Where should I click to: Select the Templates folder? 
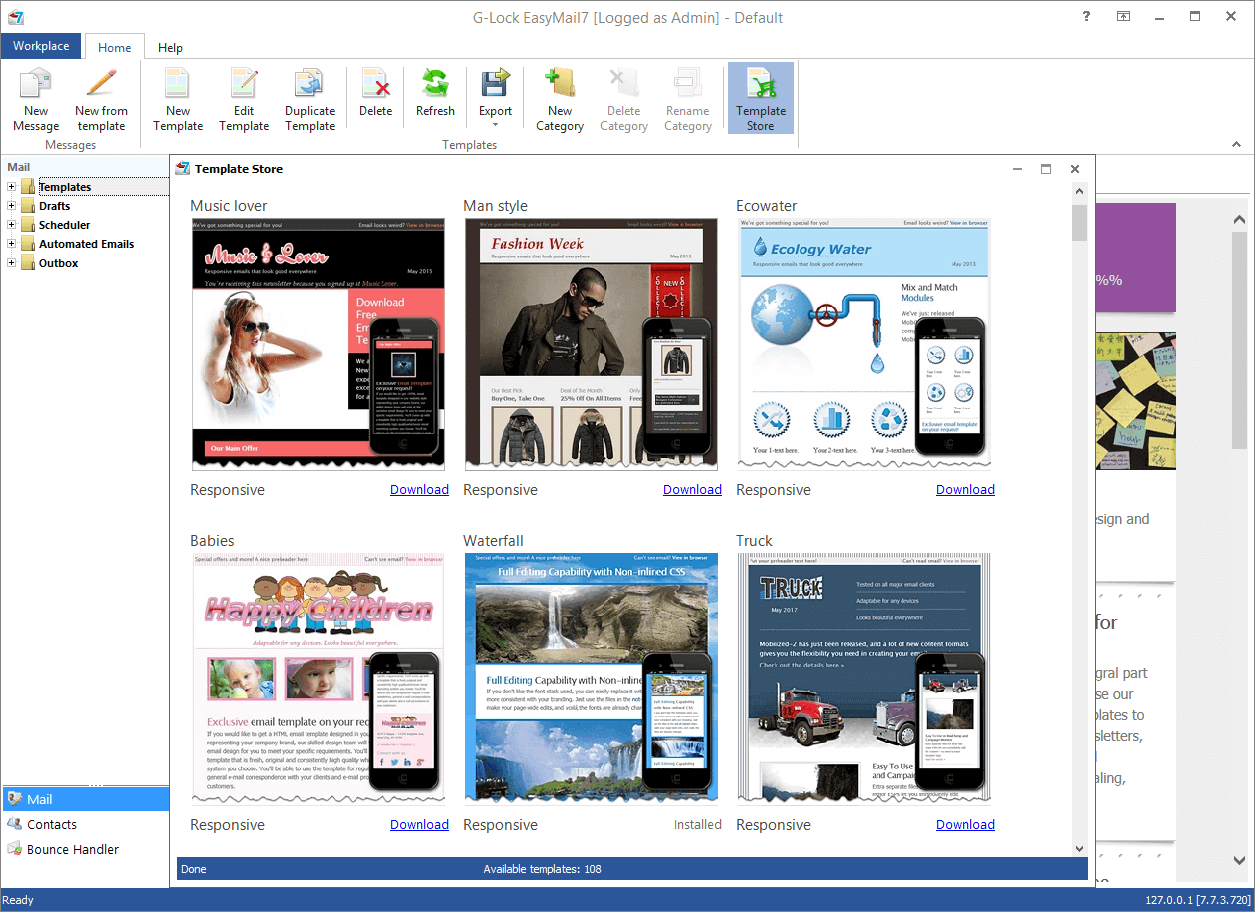pos(65,187)
